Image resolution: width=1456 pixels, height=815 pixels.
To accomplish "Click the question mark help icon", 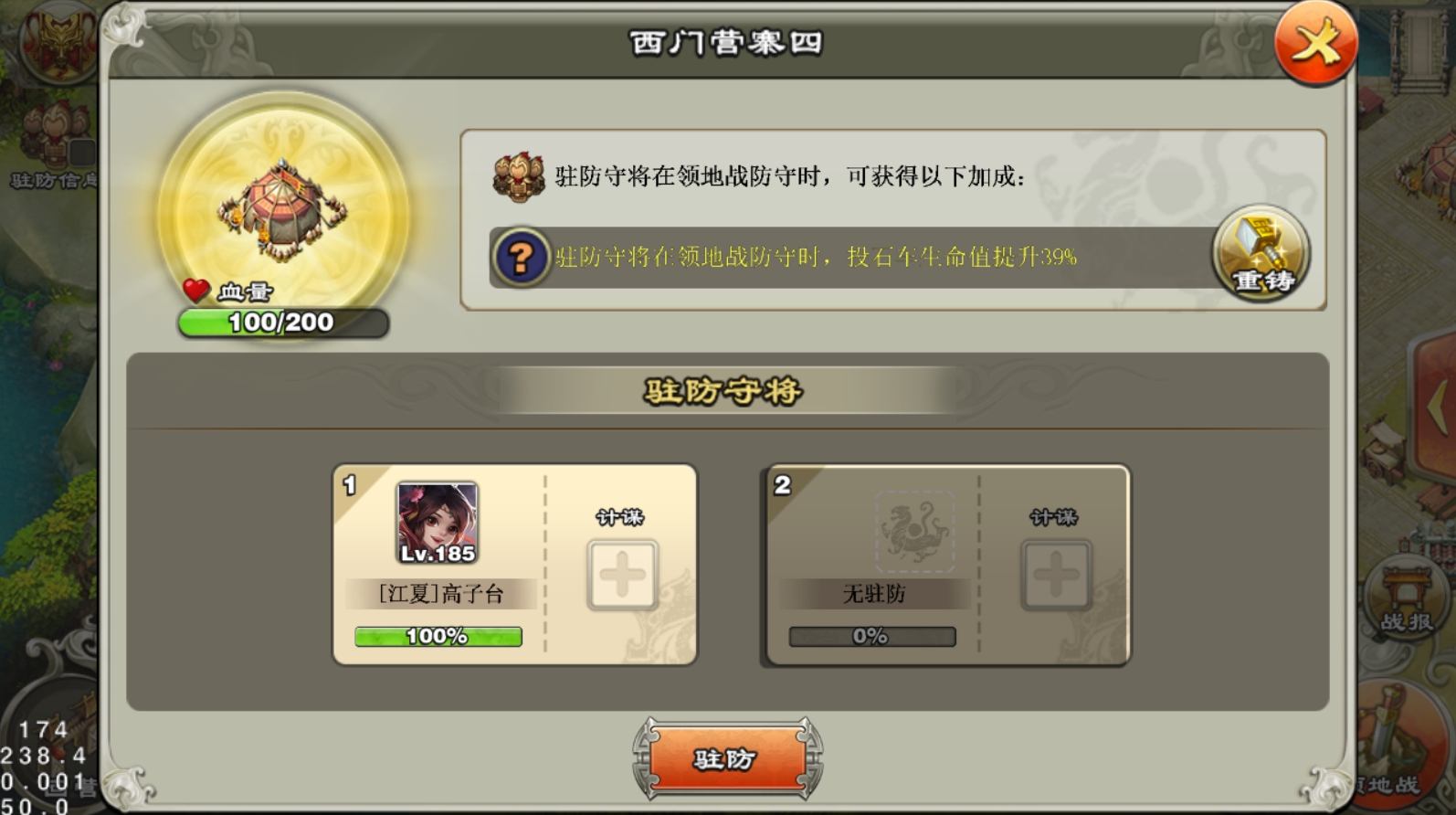I will coord(521,258).
